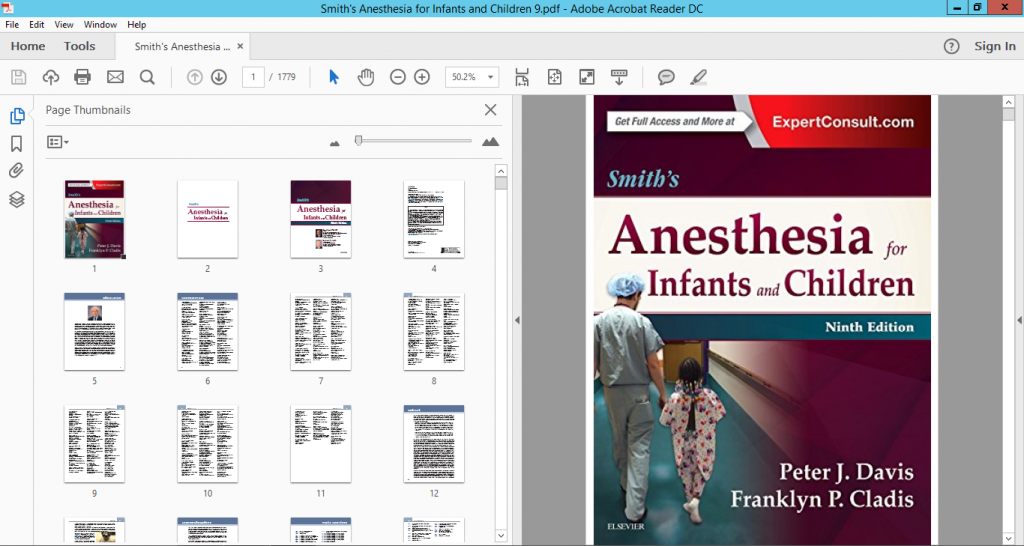
Task: Send file by email envelope icon
Action: pyautogui.click(x=115, y=77)
